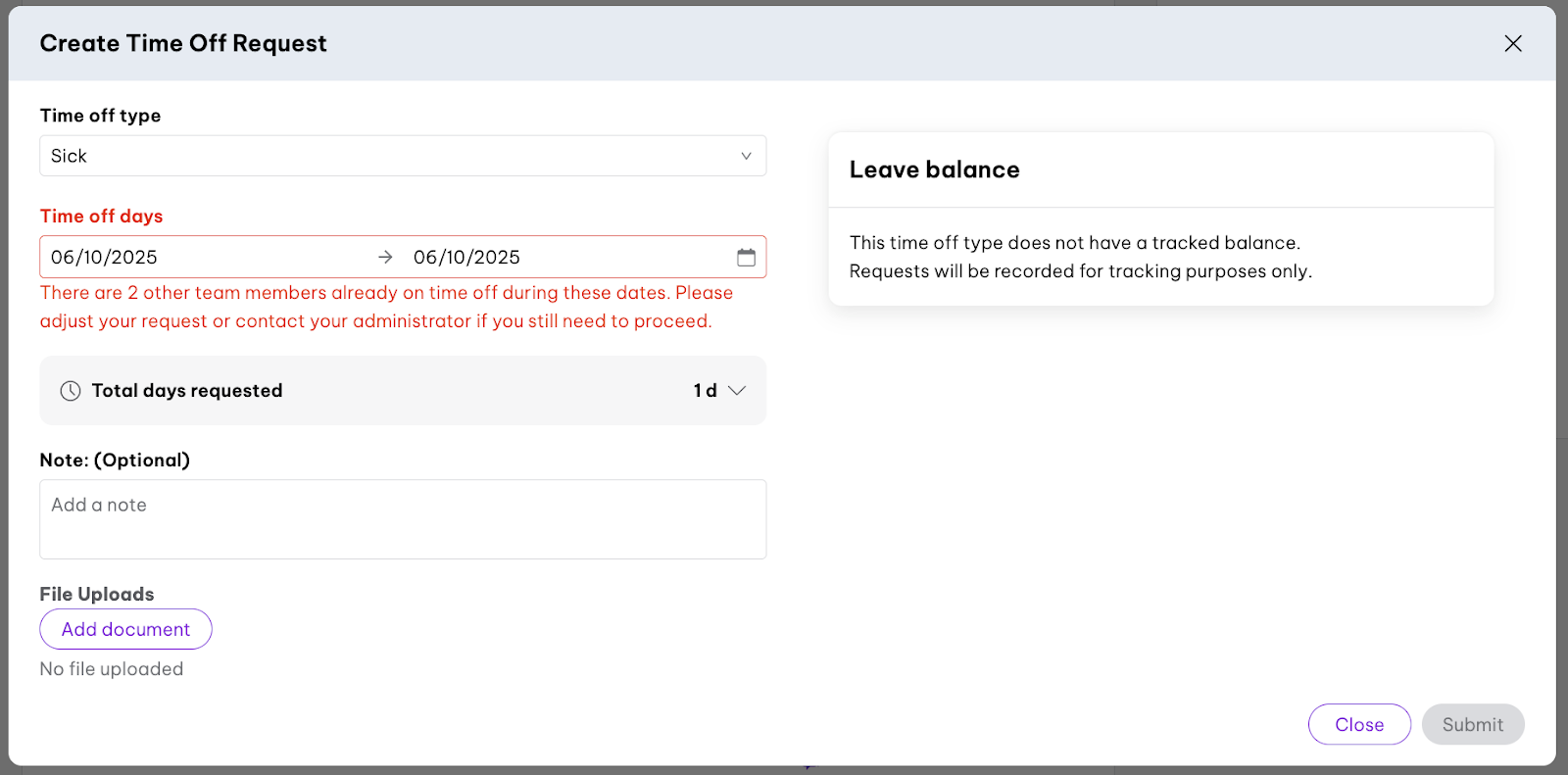Submit the time off request
The width and height of the screenshot is (1568, 775).
click(x=1472, y=724)
